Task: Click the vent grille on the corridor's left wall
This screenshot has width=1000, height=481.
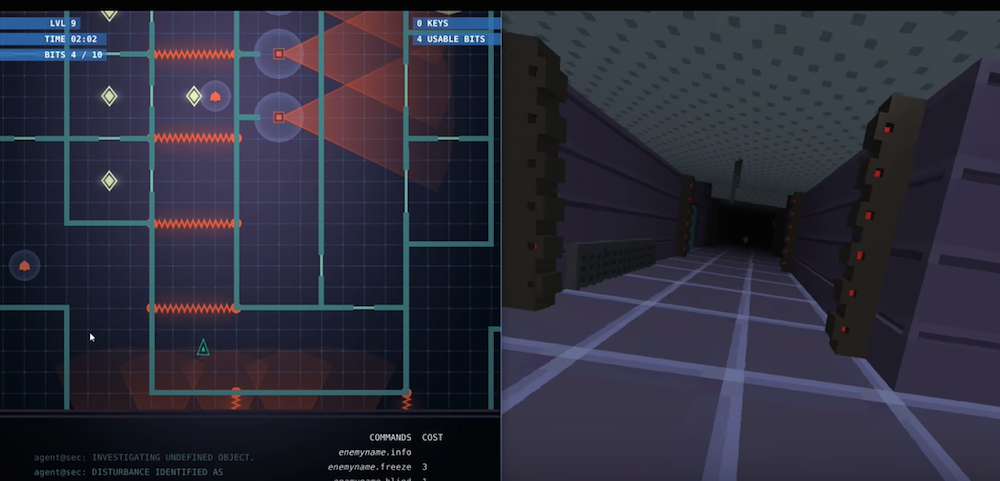Action: click(611, 262)
